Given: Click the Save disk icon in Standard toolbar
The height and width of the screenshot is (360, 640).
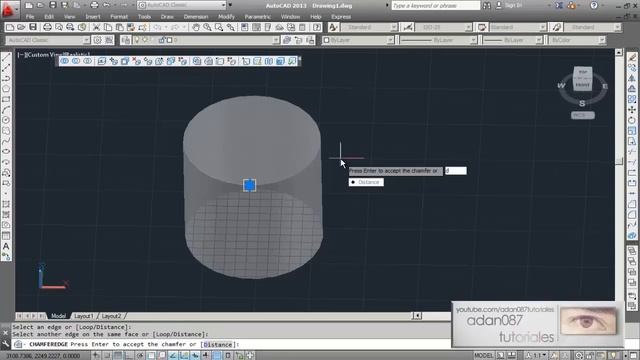Looking at the screenshot, I should (33, 27).
